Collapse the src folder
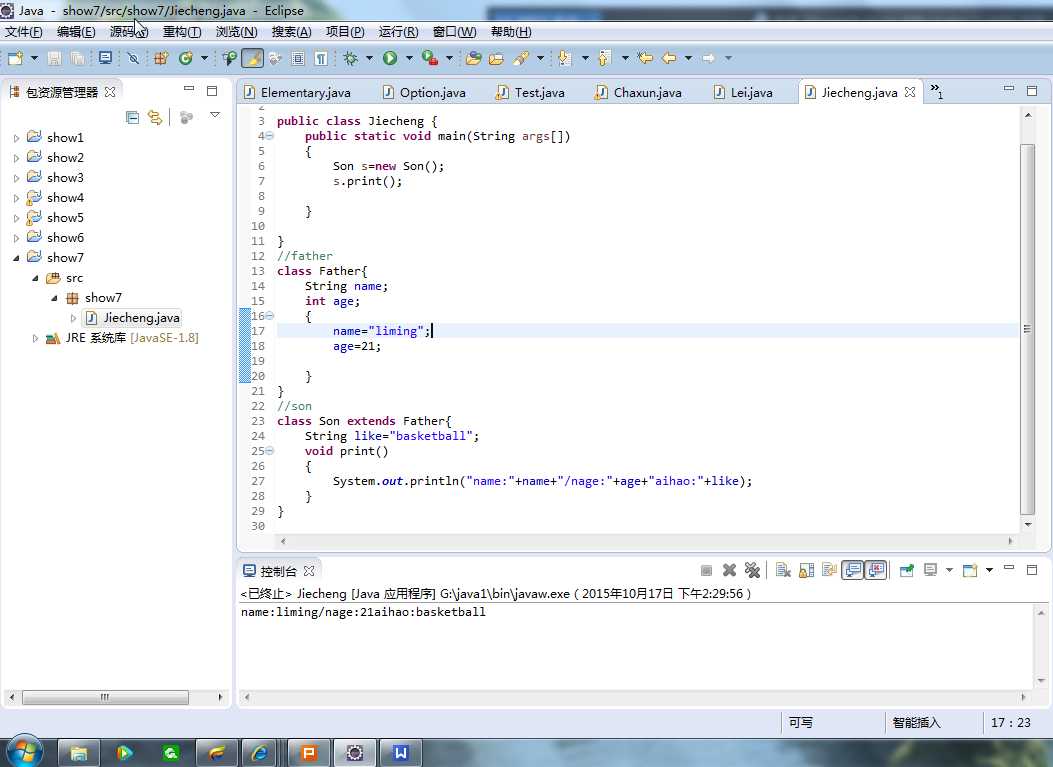This screenshot has height=767, width=1053. (x=35, y=278)
